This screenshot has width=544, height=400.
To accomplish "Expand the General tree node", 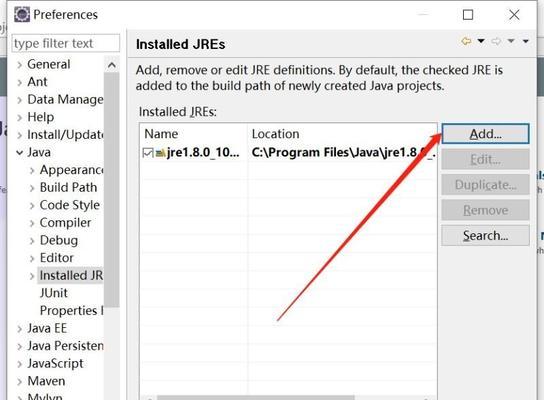I will pyautogui.click(x=20, y=65).
